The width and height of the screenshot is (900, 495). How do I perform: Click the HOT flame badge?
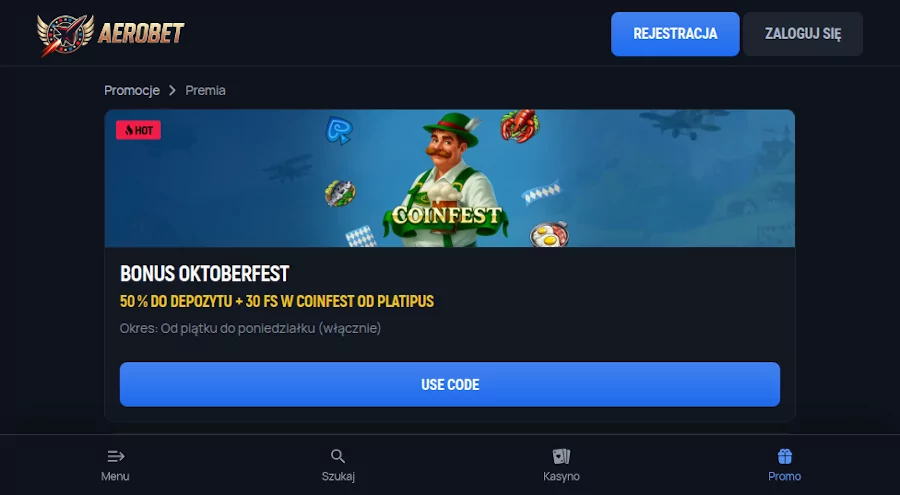pos(138,130)
